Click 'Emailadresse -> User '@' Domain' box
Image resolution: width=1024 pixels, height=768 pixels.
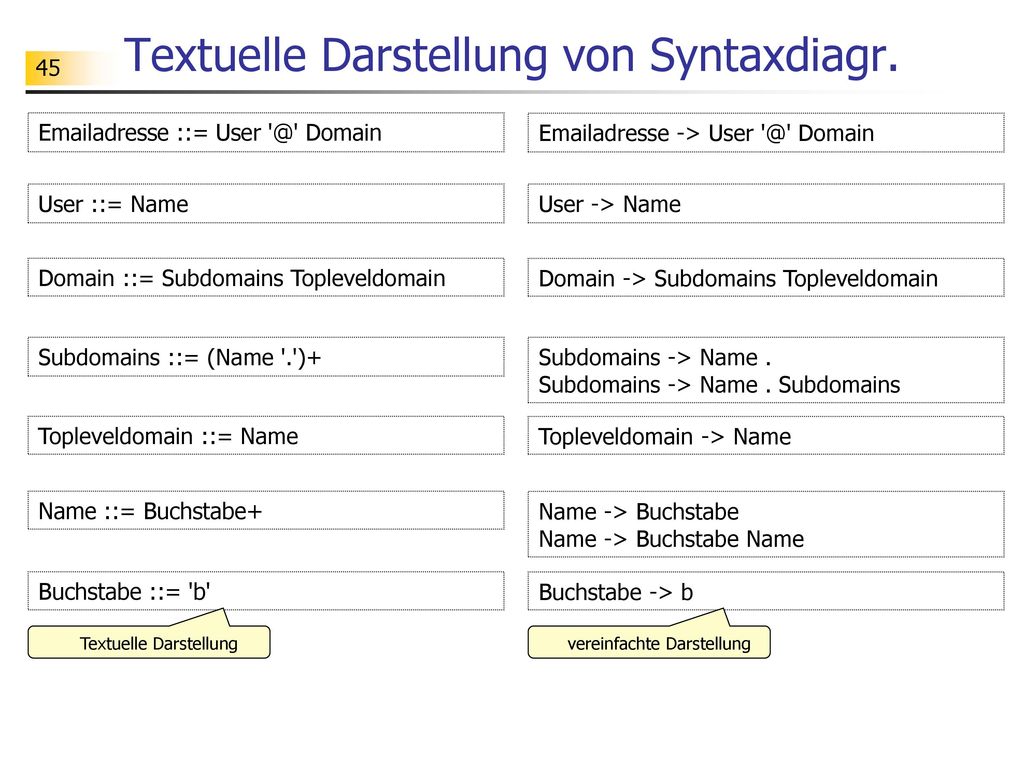766,133
